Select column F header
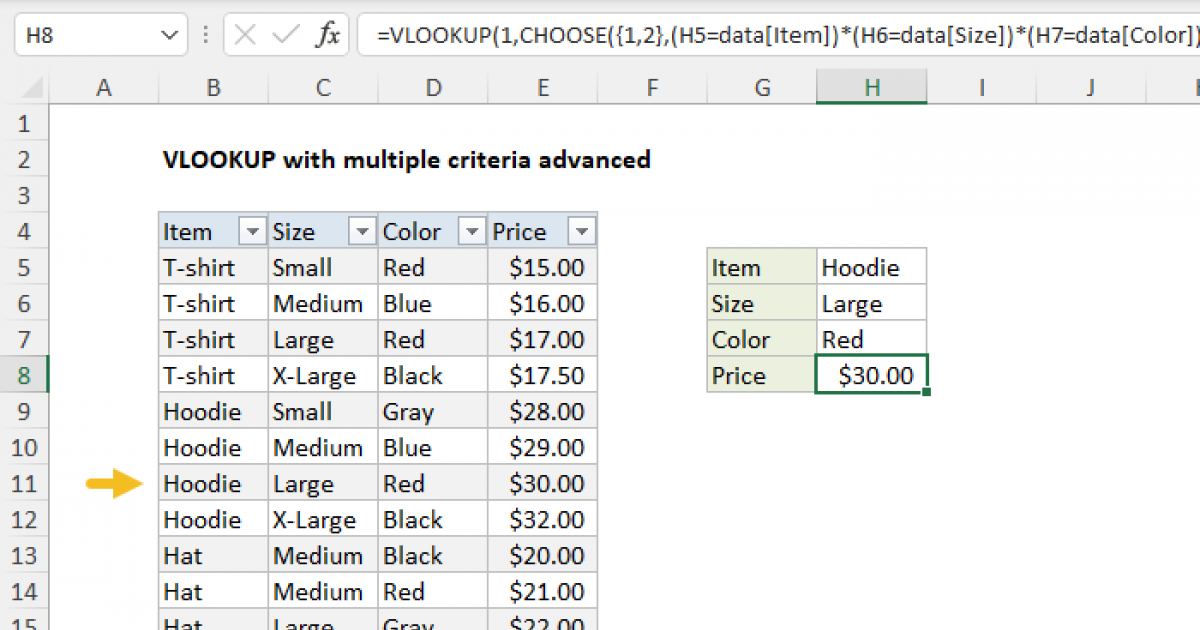Viewport: 1200px width, 630px height. click(653, 88)
